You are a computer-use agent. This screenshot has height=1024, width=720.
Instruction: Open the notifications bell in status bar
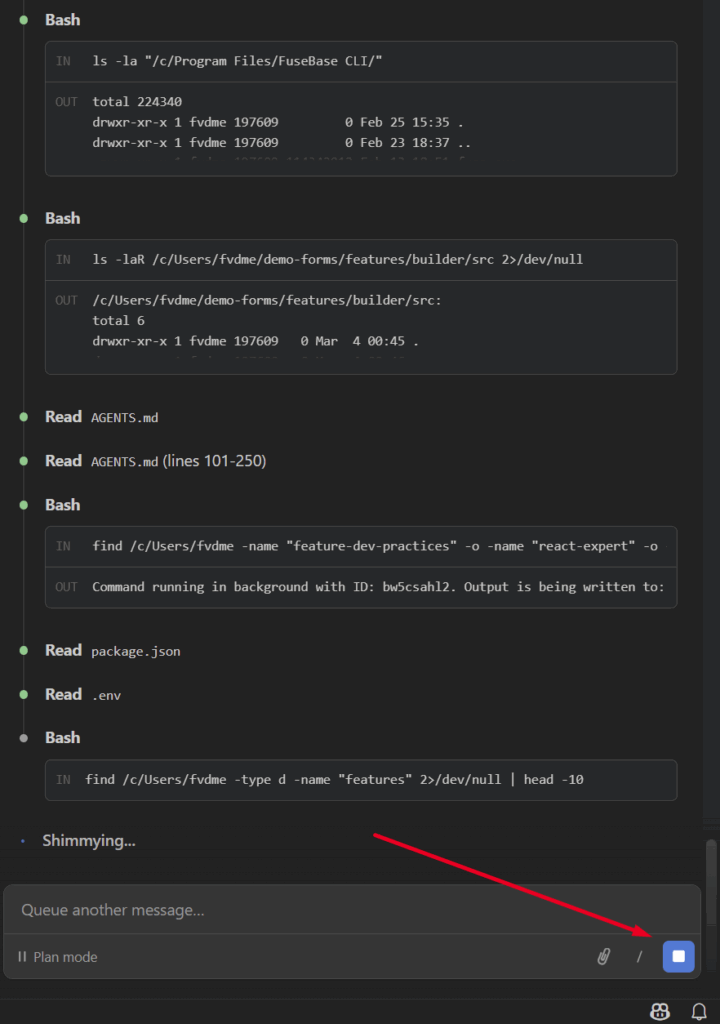tap(699, 1011)
